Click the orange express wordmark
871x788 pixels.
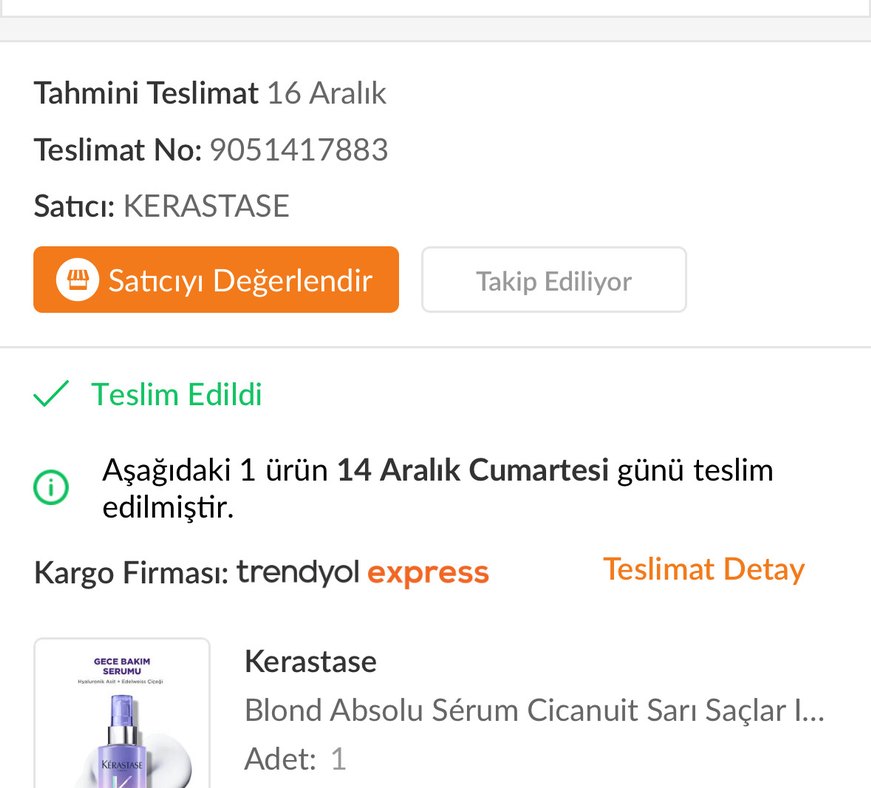tap(428, 572)
